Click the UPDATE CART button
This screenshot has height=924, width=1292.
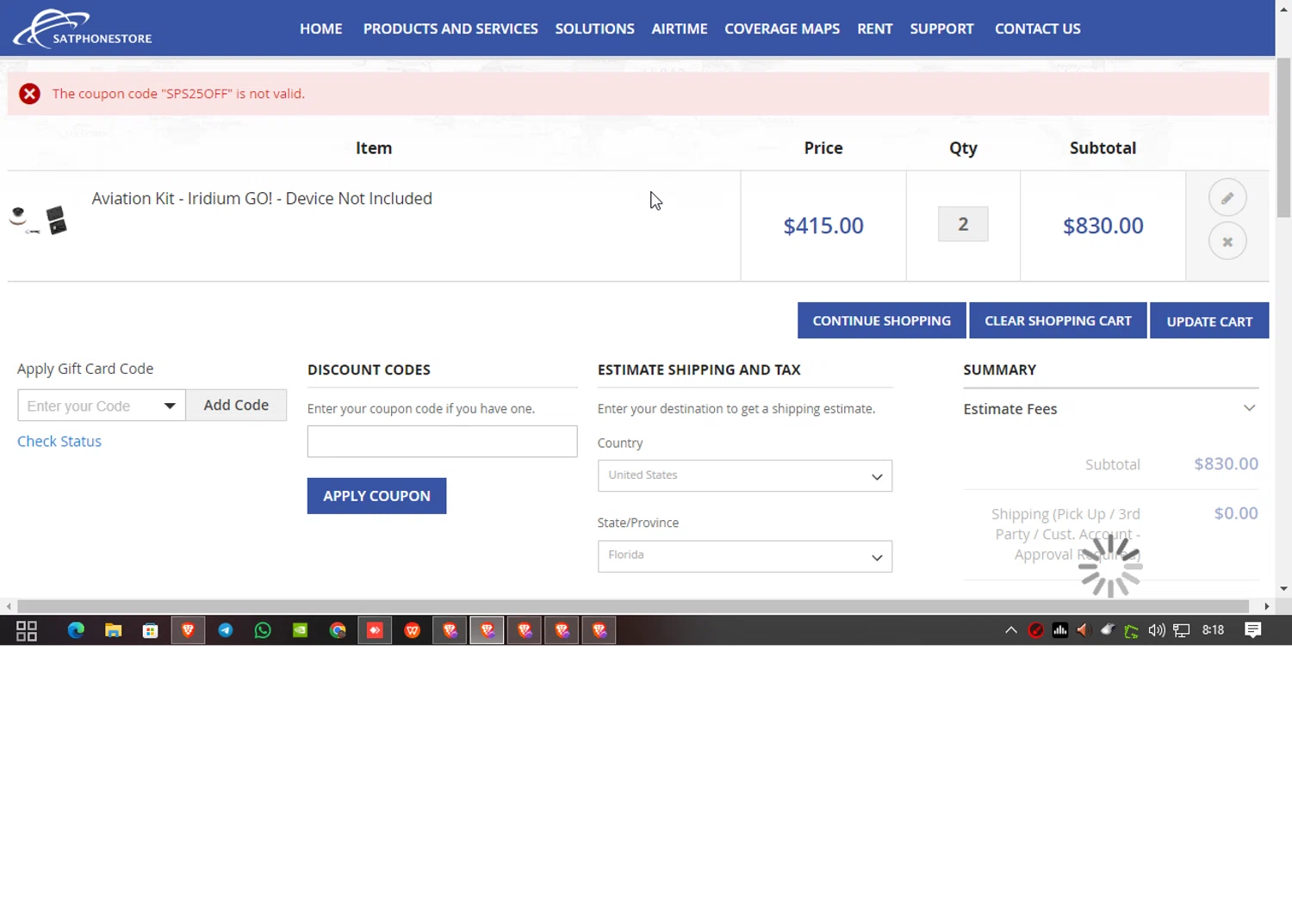tap(1209, 320)
